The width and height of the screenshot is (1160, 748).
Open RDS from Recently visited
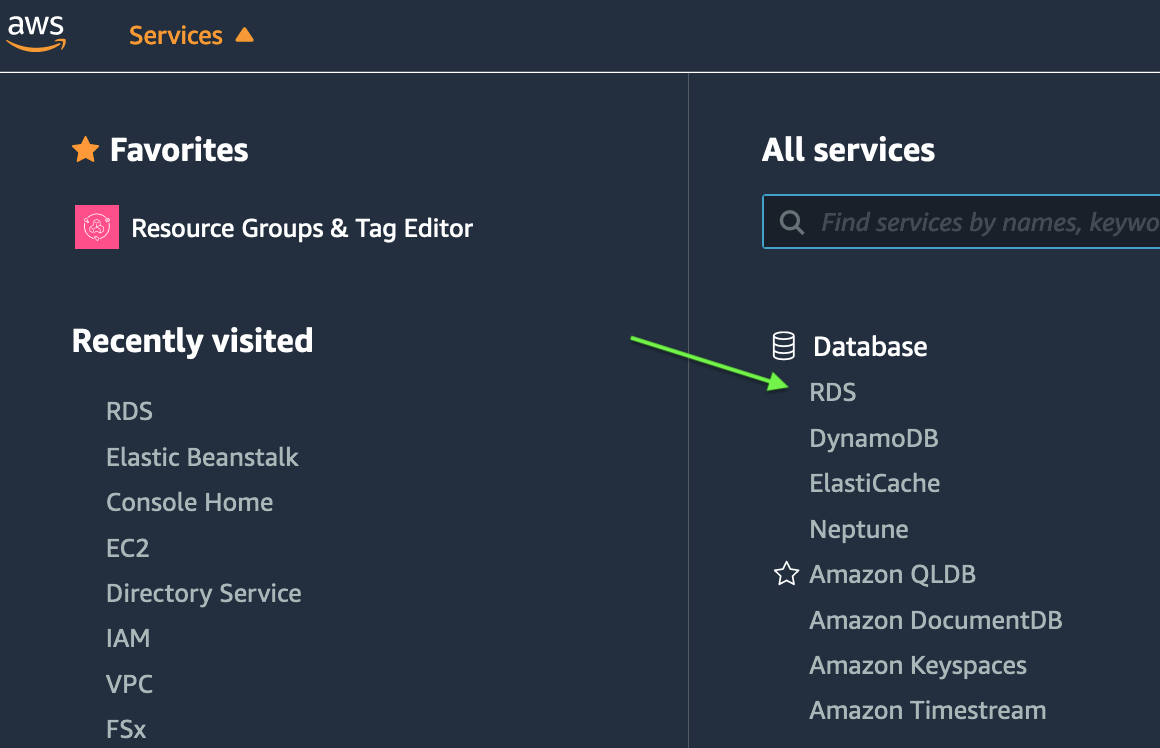(129, 411)
